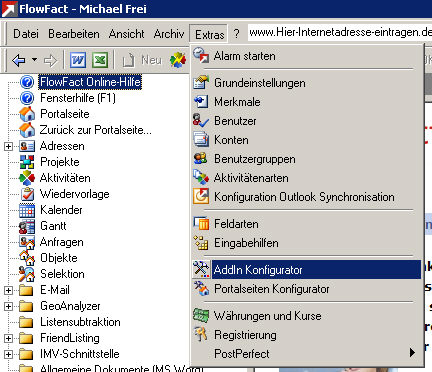Click the internet address input field
Viewport: 432px width, 372px height.
[x=340, y=32]
